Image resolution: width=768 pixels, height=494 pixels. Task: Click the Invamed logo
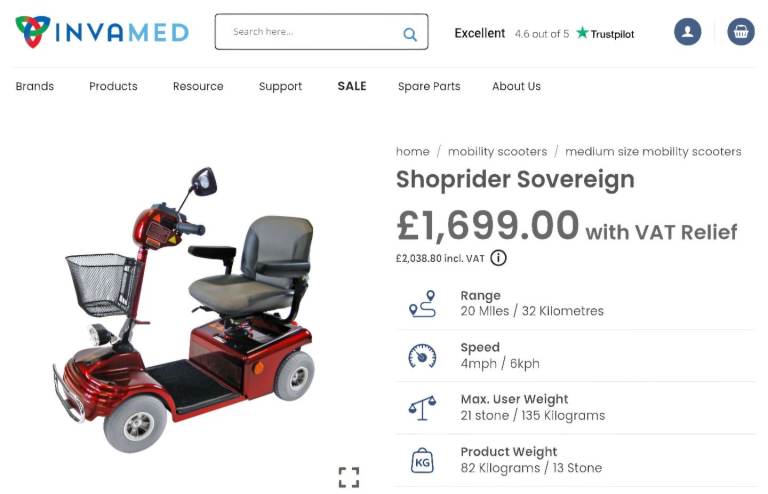pos(102,32)
